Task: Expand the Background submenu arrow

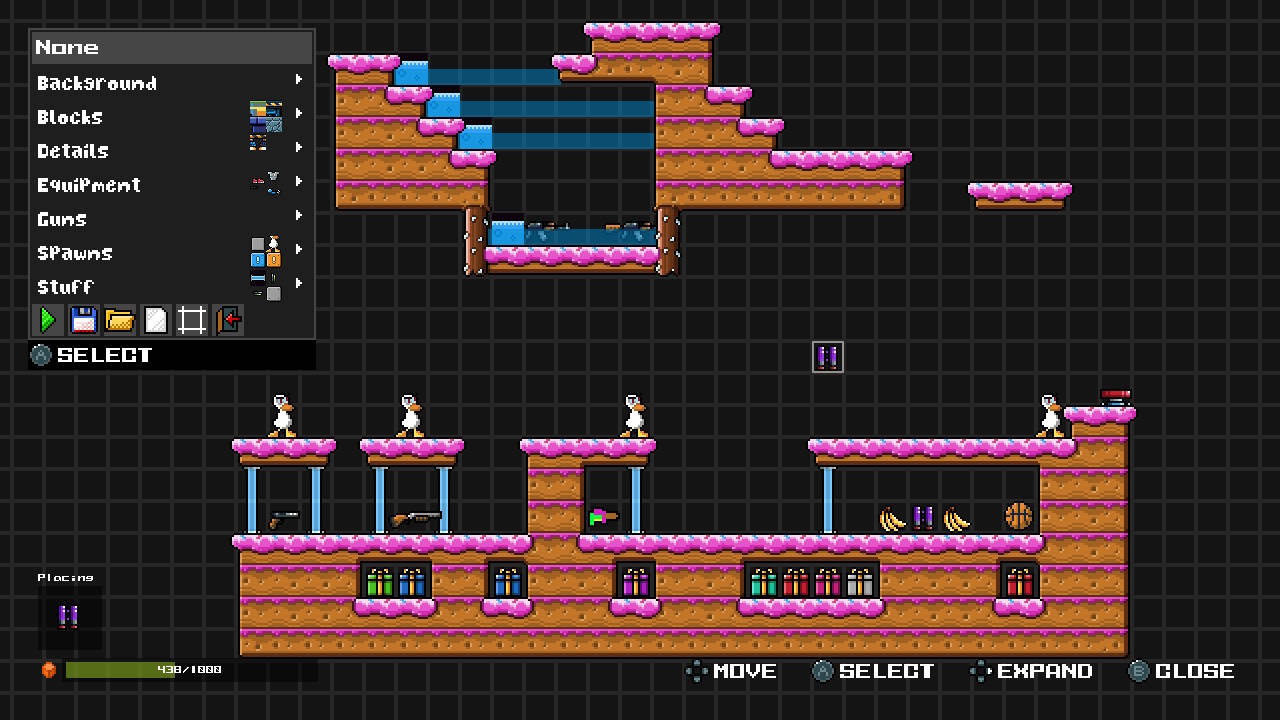Action: click(298, 80)
